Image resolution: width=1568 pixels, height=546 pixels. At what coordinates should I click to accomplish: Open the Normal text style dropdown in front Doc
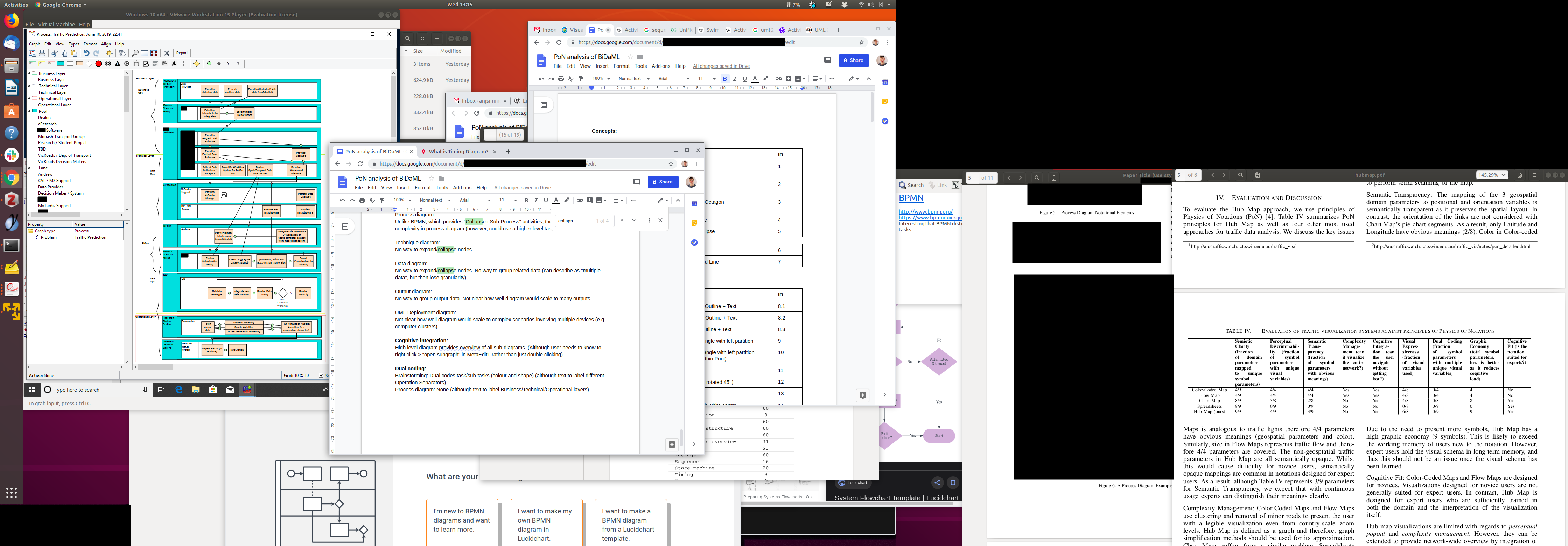point(435,200)
